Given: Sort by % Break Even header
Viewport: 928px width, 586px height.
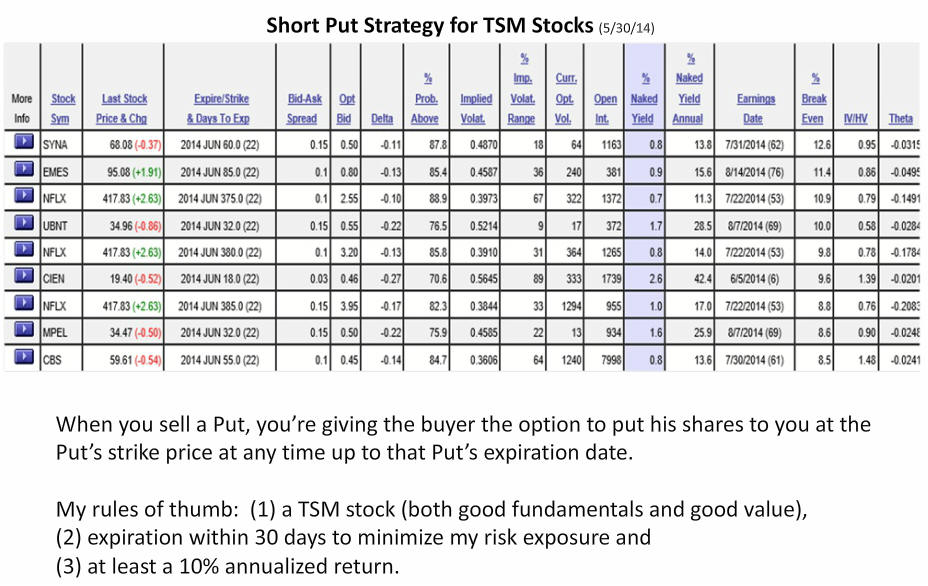Looking at the screenshot, I should coord(813,98).
